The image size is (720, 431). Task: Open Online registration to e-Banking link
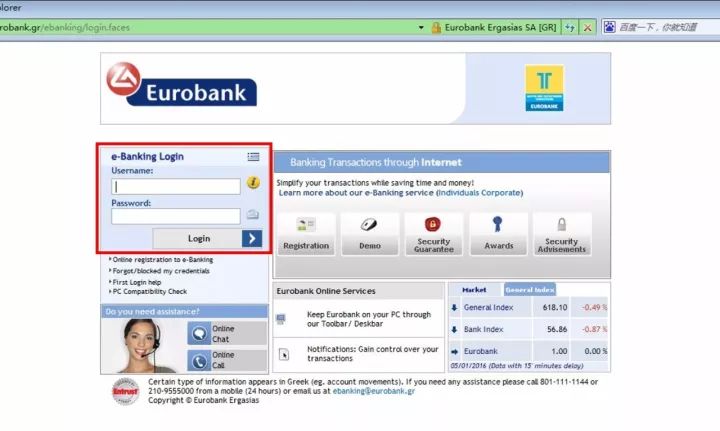point(163,260)
